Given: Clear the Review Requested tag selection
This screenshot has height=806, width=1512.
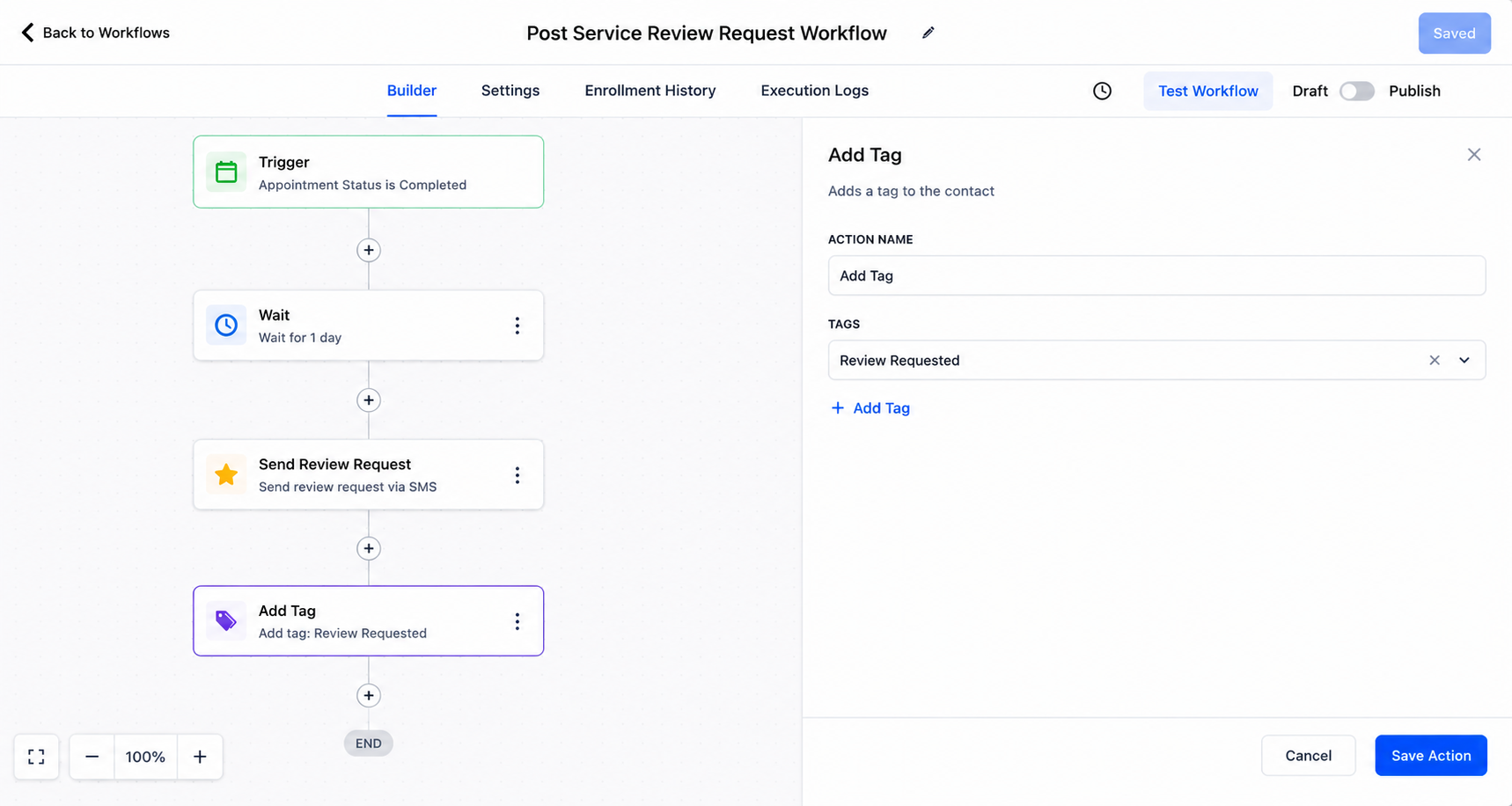Looking at the screenshot, I should 1435,360.
